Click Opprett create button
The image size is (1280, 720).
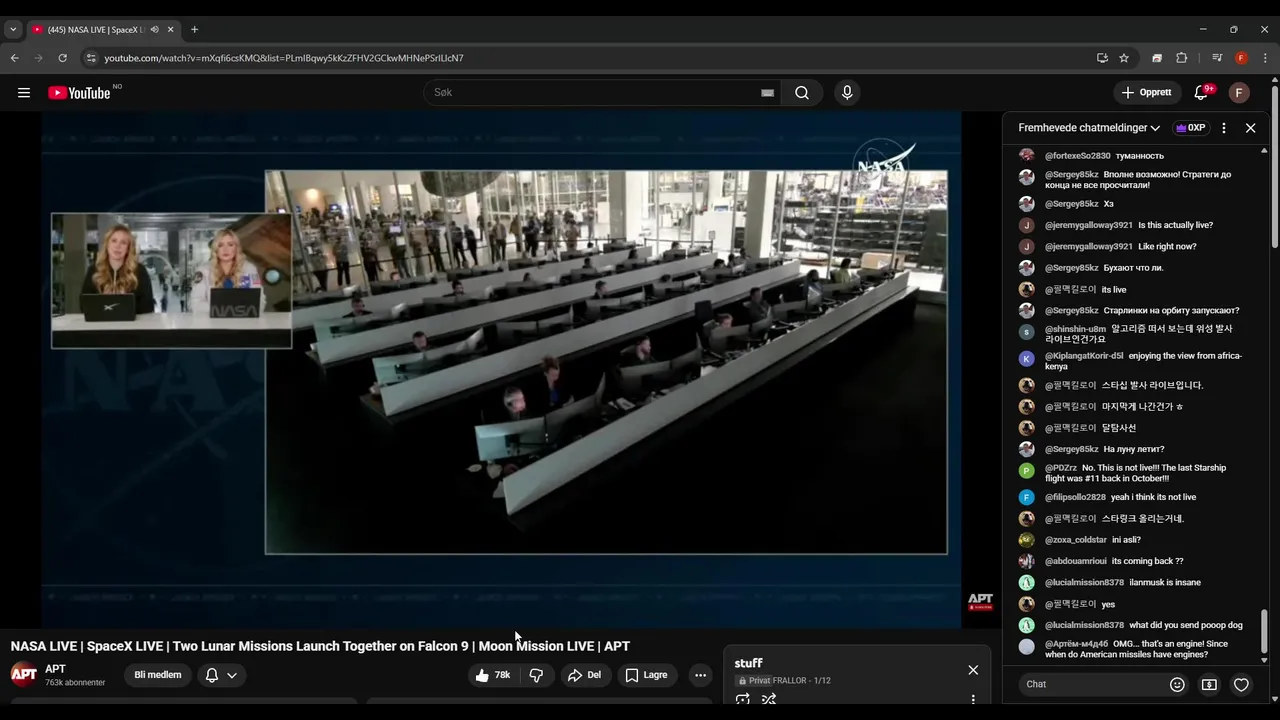(x=1147, y=93)
